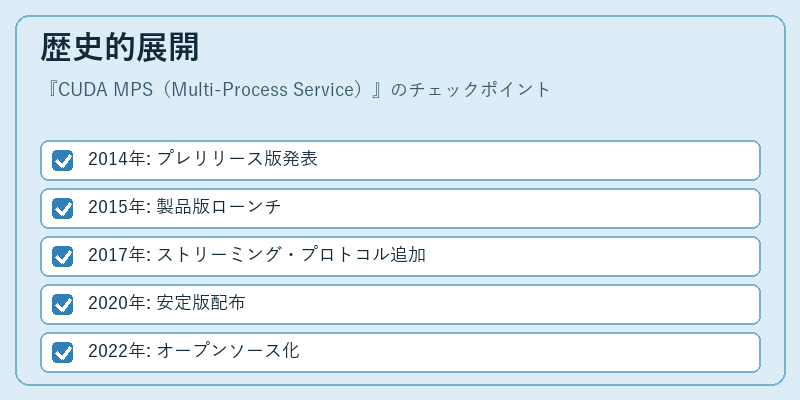Click the 製品版ローンチ label text
The height and width of the screenshot is (400, 800).
[218, 207]
